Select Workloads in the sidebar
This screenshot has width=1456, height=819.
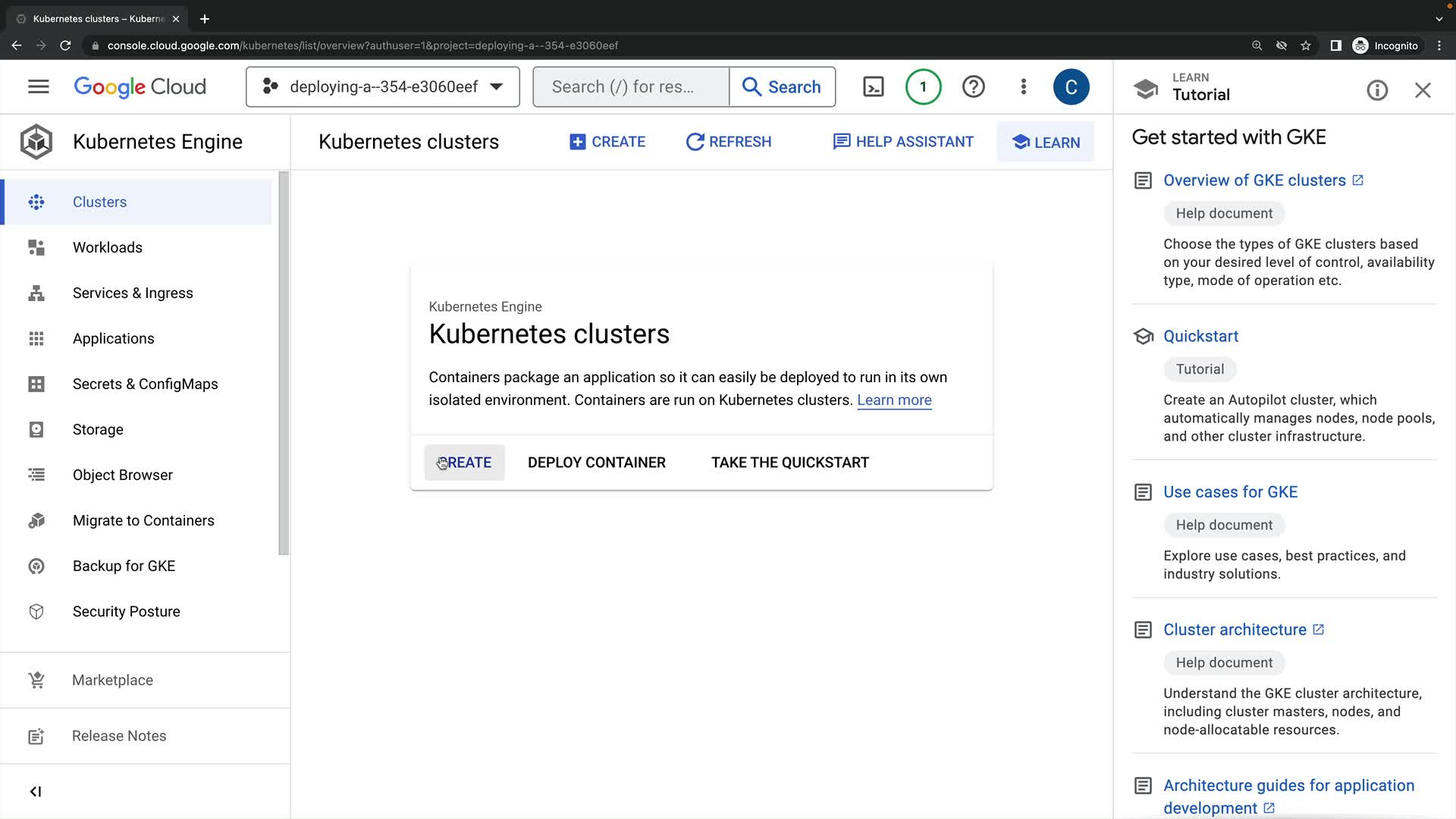click(107, 247)
